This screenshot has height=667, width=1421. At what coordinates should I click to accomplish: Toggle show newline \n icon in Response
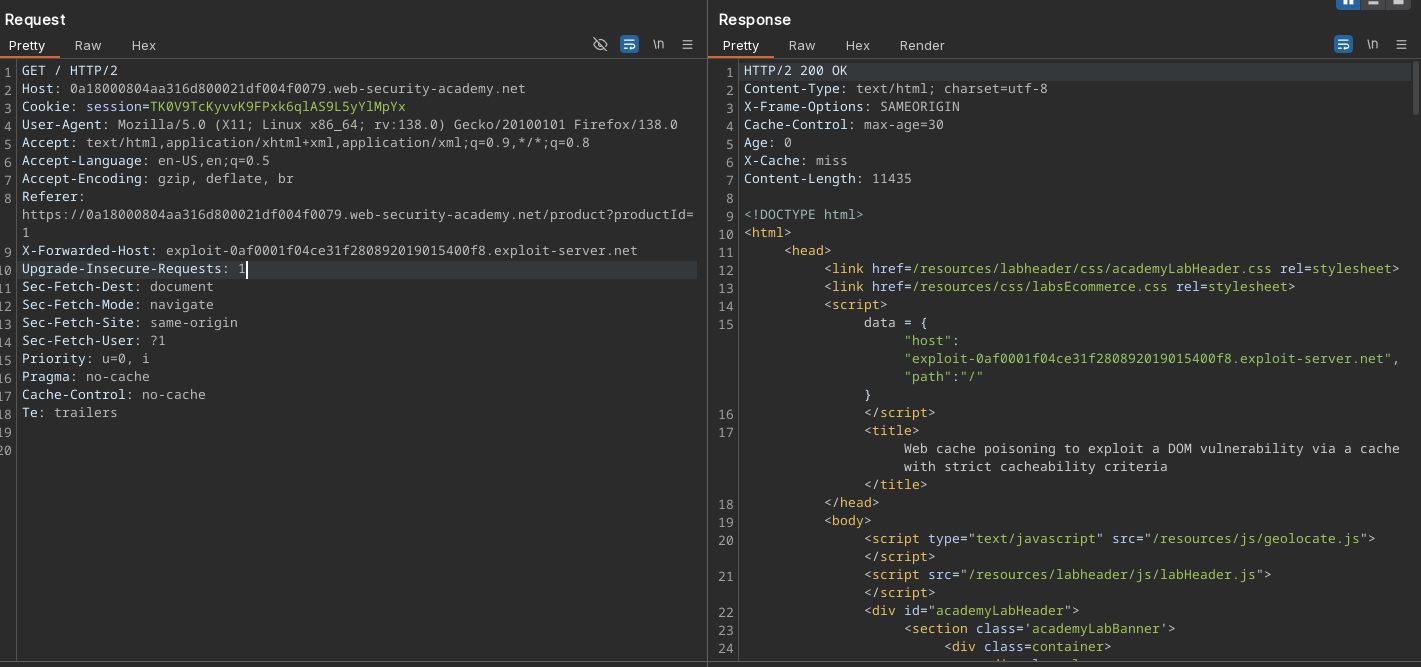coord(1373,45)
